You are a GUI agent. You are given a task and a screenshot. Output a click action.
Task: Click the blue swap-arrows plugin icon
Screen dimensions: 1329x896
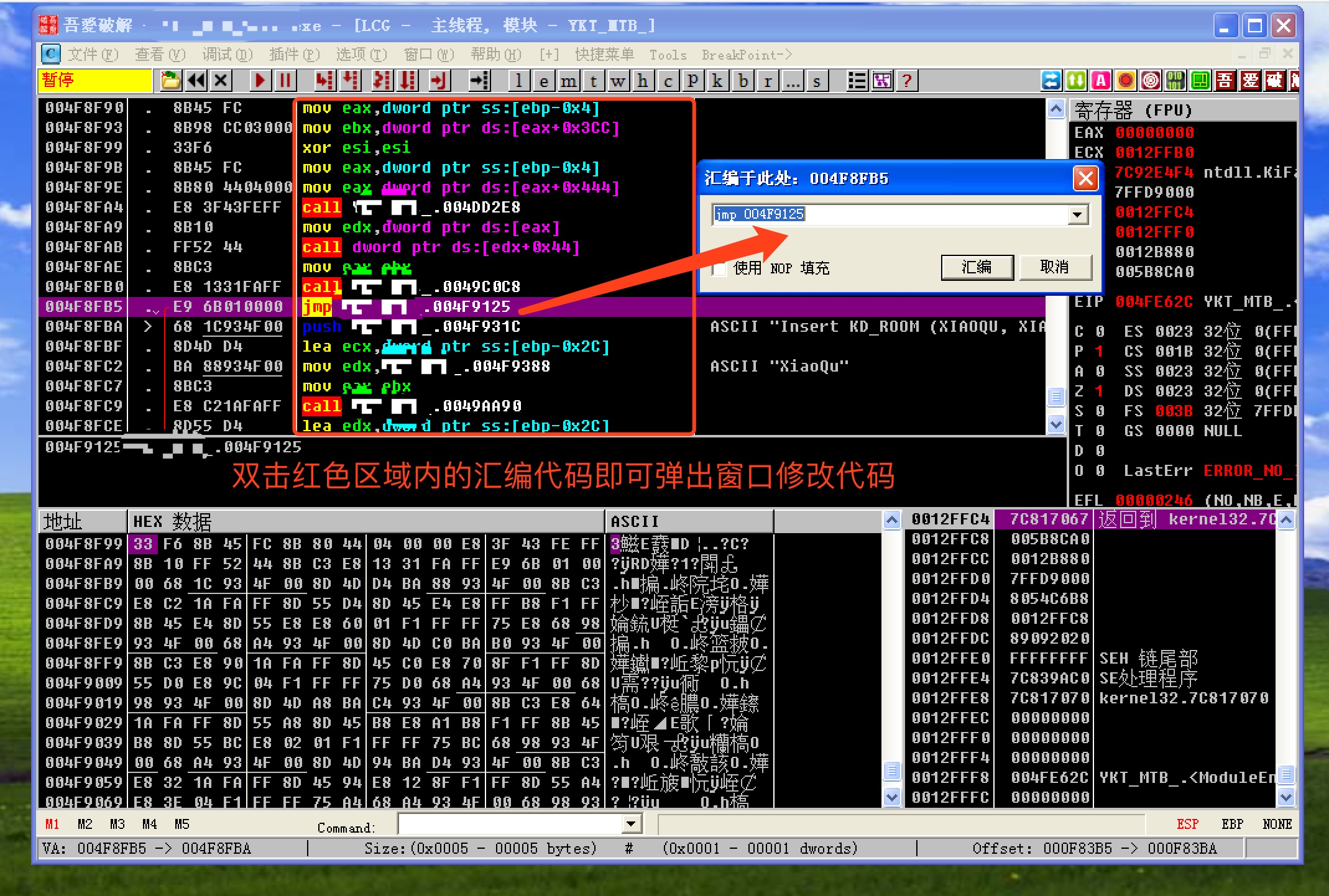(x=1051, y=81)
